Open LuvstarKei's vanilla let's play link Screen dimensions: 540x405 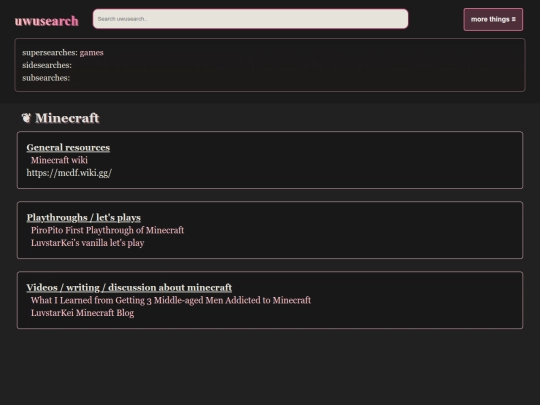click(87, 243)
